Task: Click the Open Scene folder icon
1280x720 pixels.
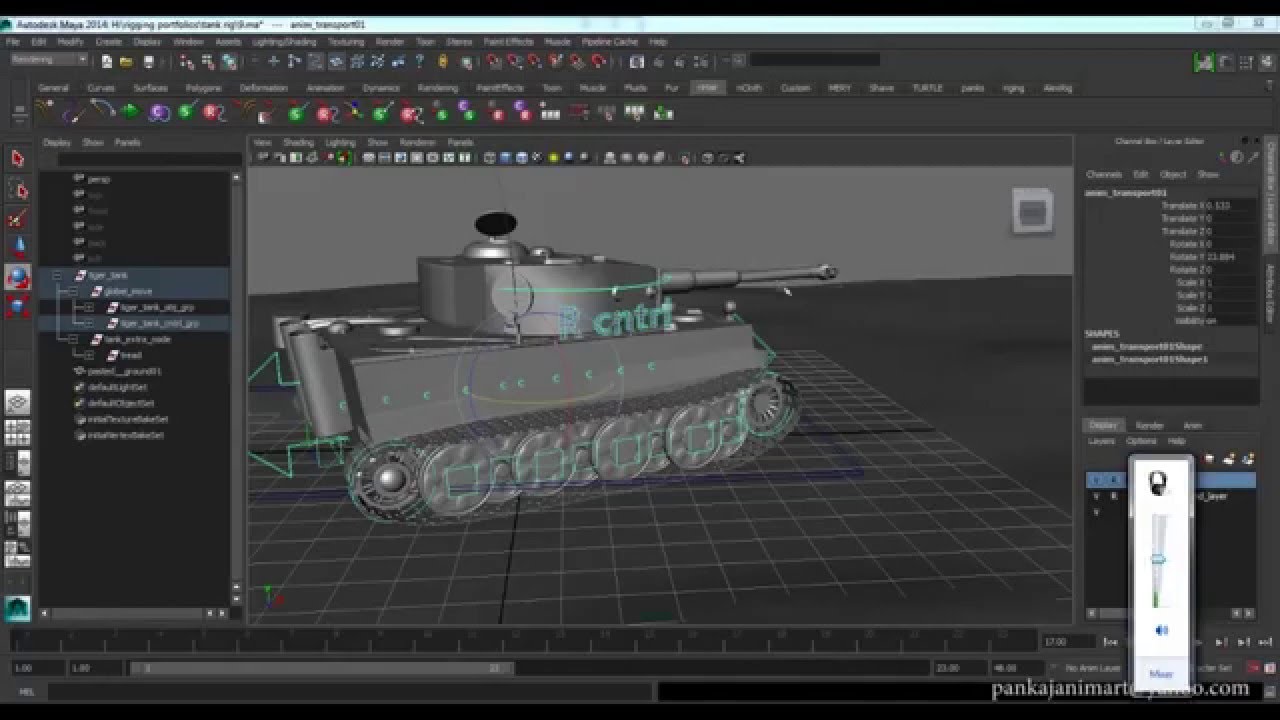Action: (x=127, y=61)
